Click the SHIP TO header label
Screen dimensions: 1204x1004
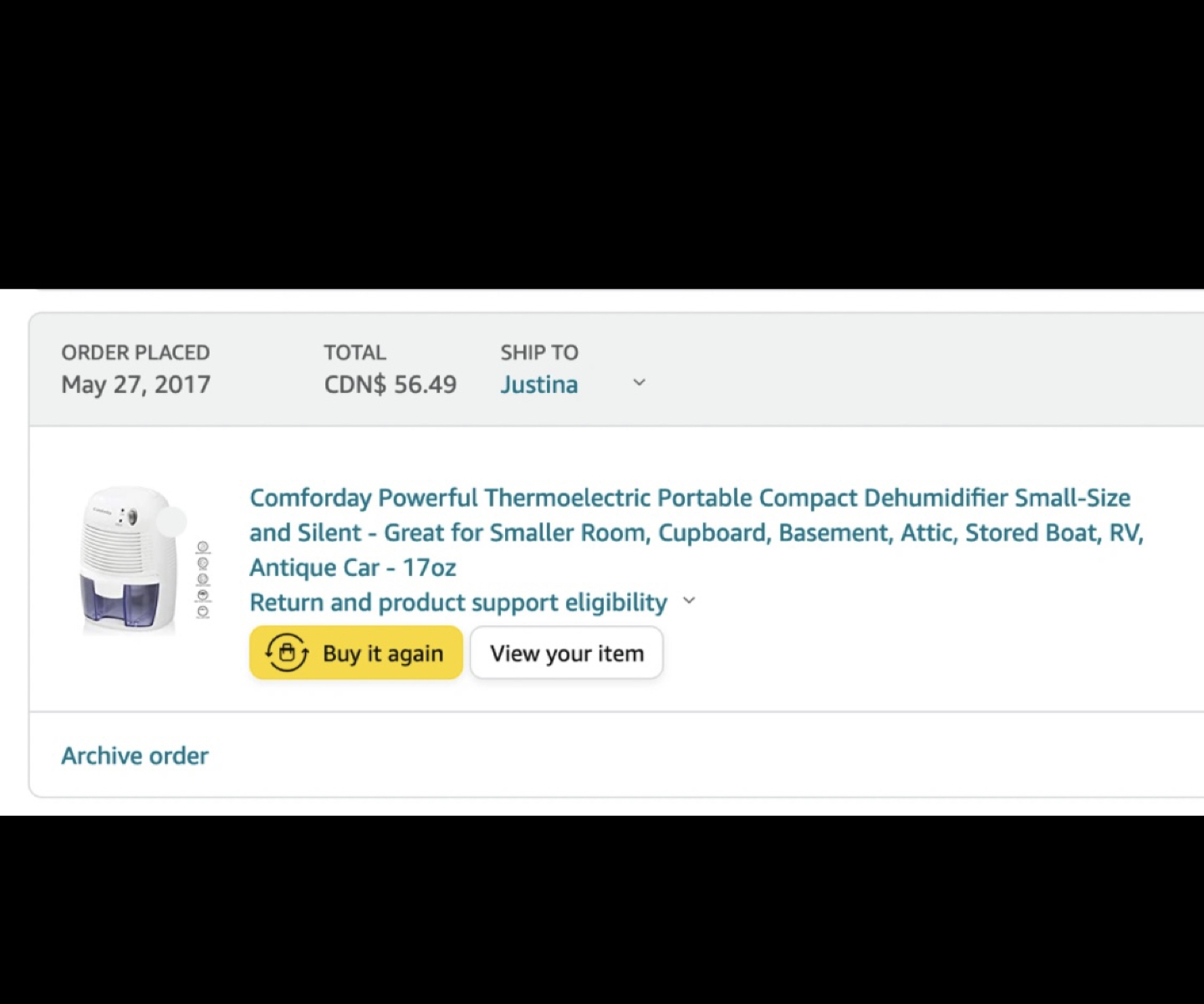click(539, 353)
